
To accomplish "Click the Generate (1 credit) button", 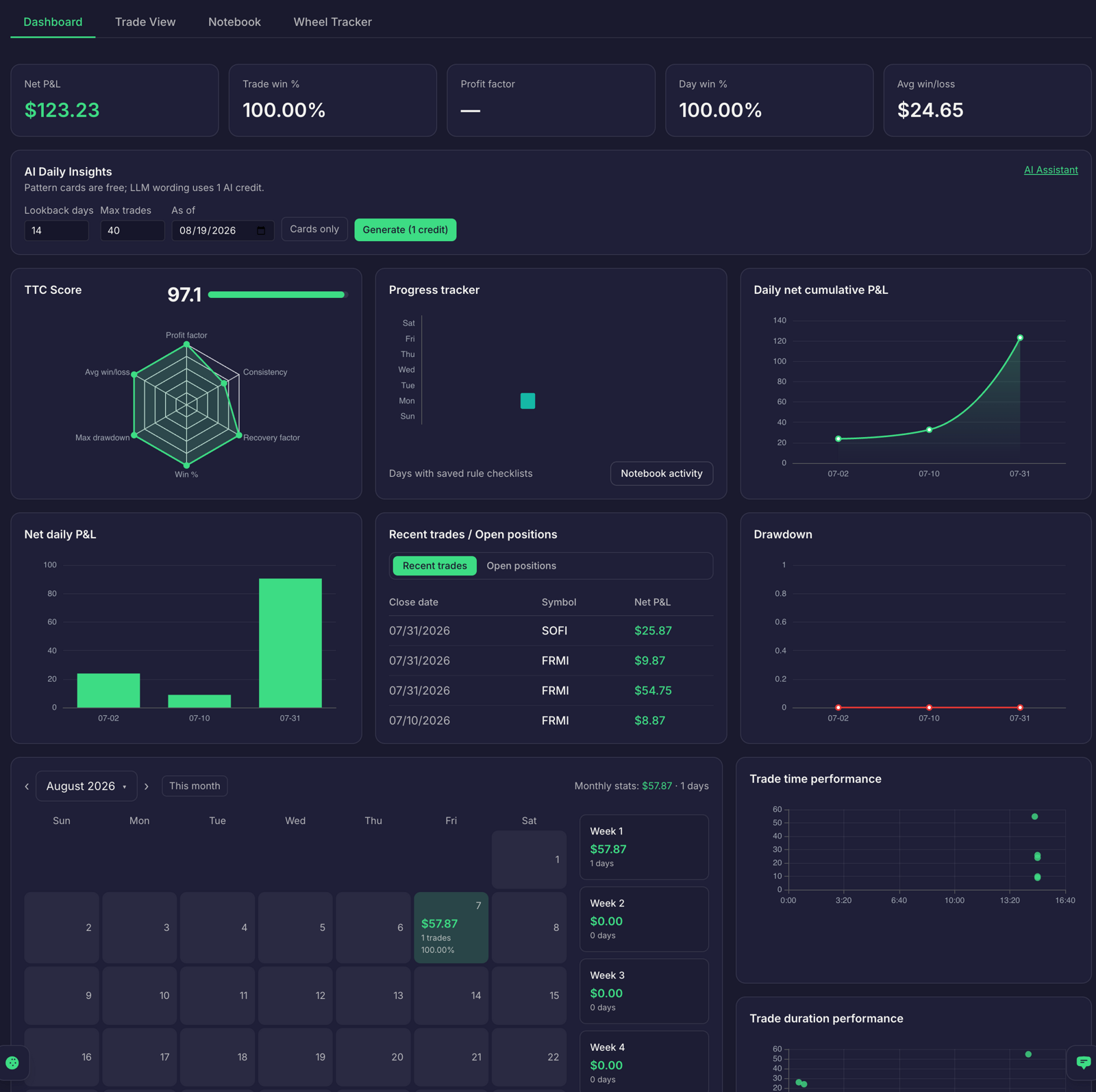I will [406, 229].
